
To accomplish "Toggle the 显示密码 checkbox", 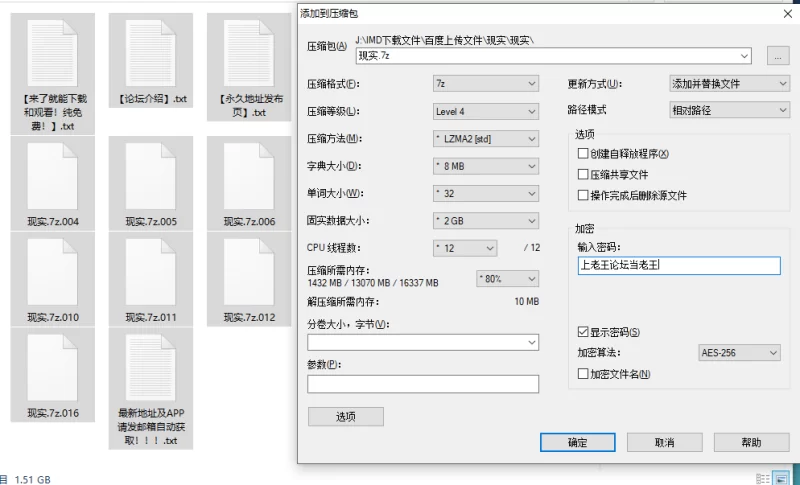I will point(584,332).
